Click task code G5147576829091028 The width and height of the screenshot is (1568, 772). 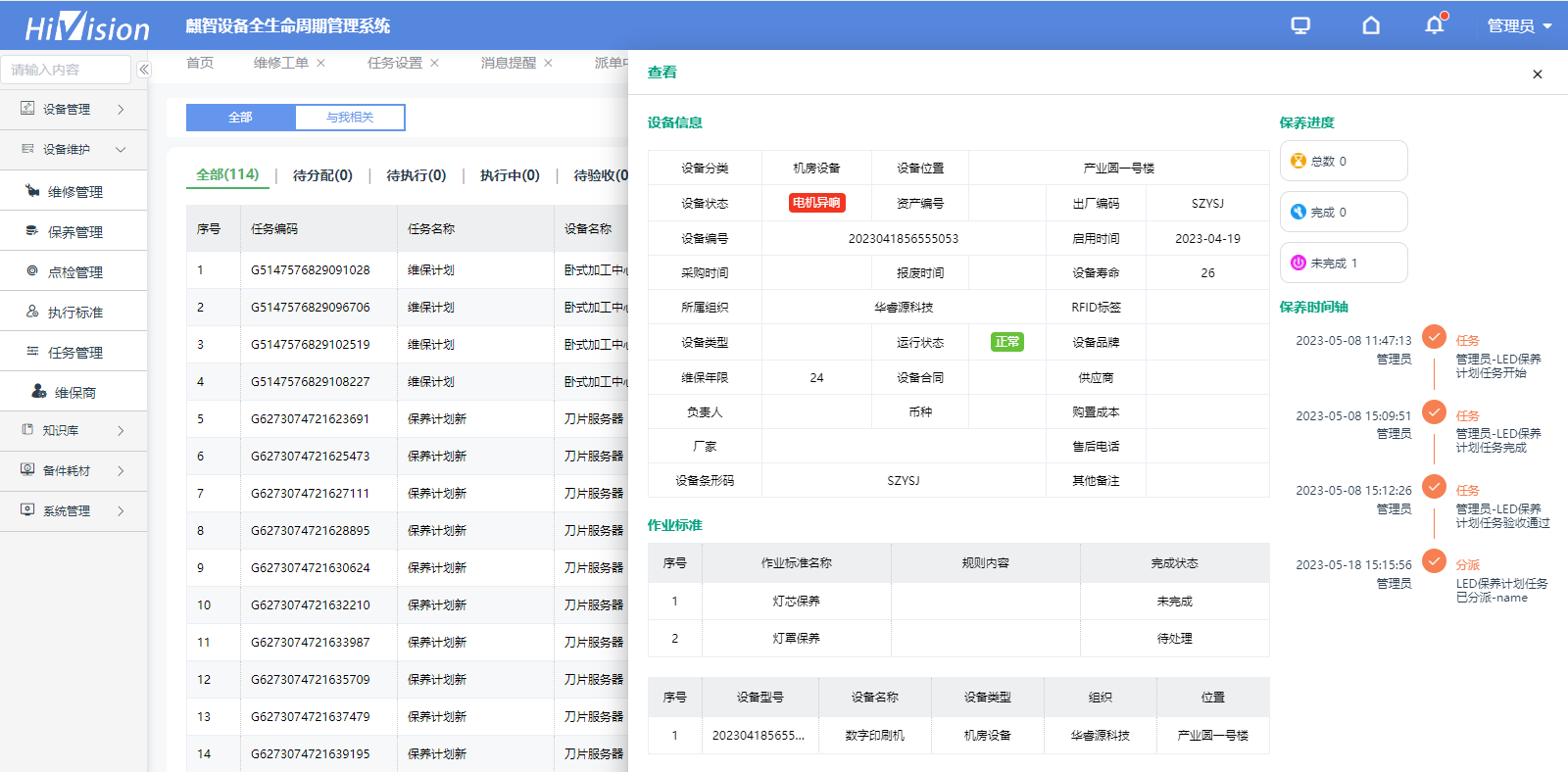point(311,270)
